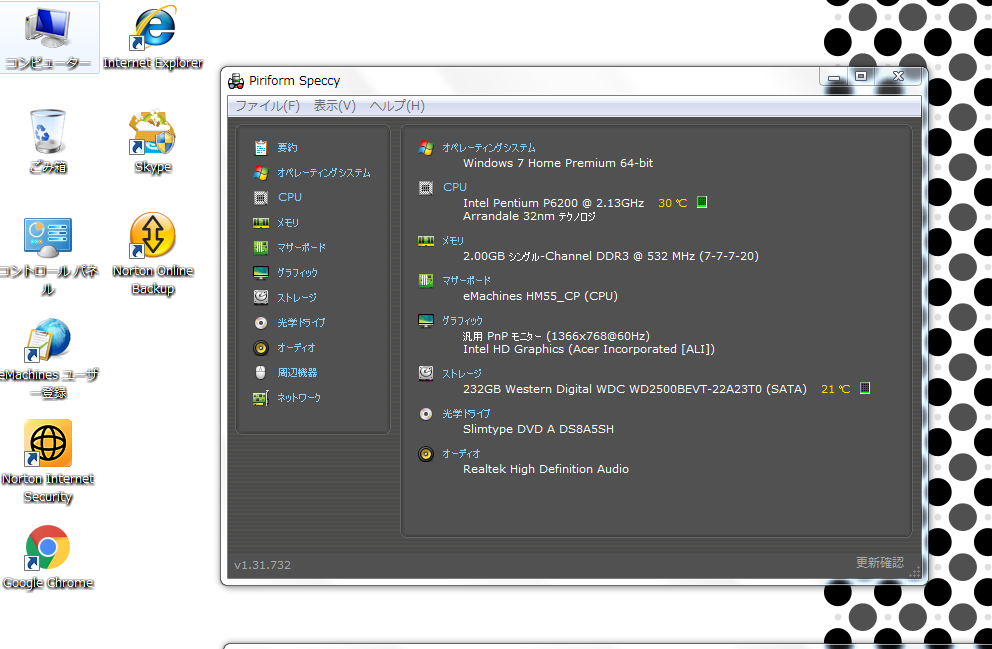
Task: Click Realtek High Definition Audio text
Action: [x=546, y=469]
